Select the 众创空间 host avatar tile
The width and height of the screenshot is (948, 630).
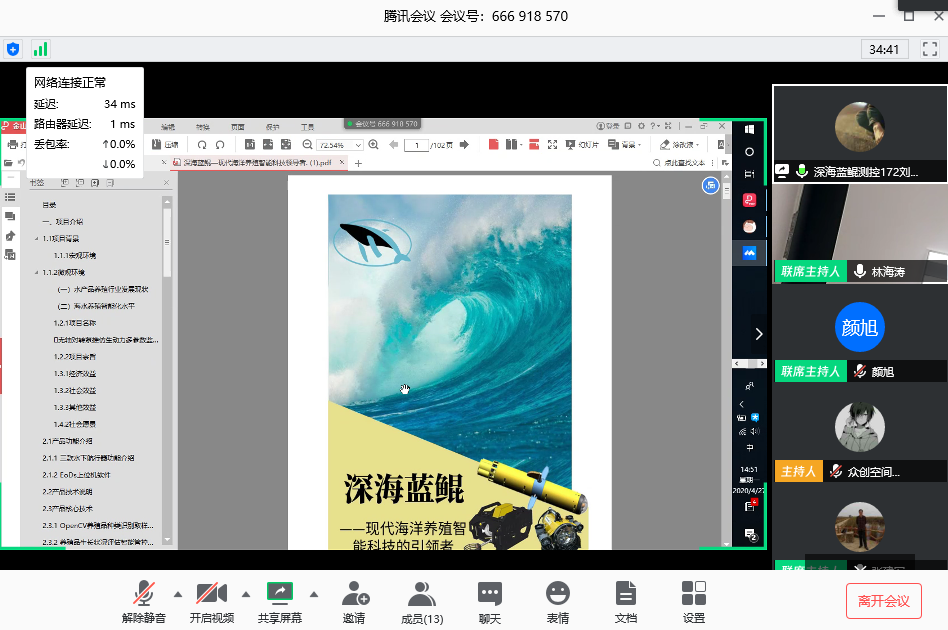859,431
